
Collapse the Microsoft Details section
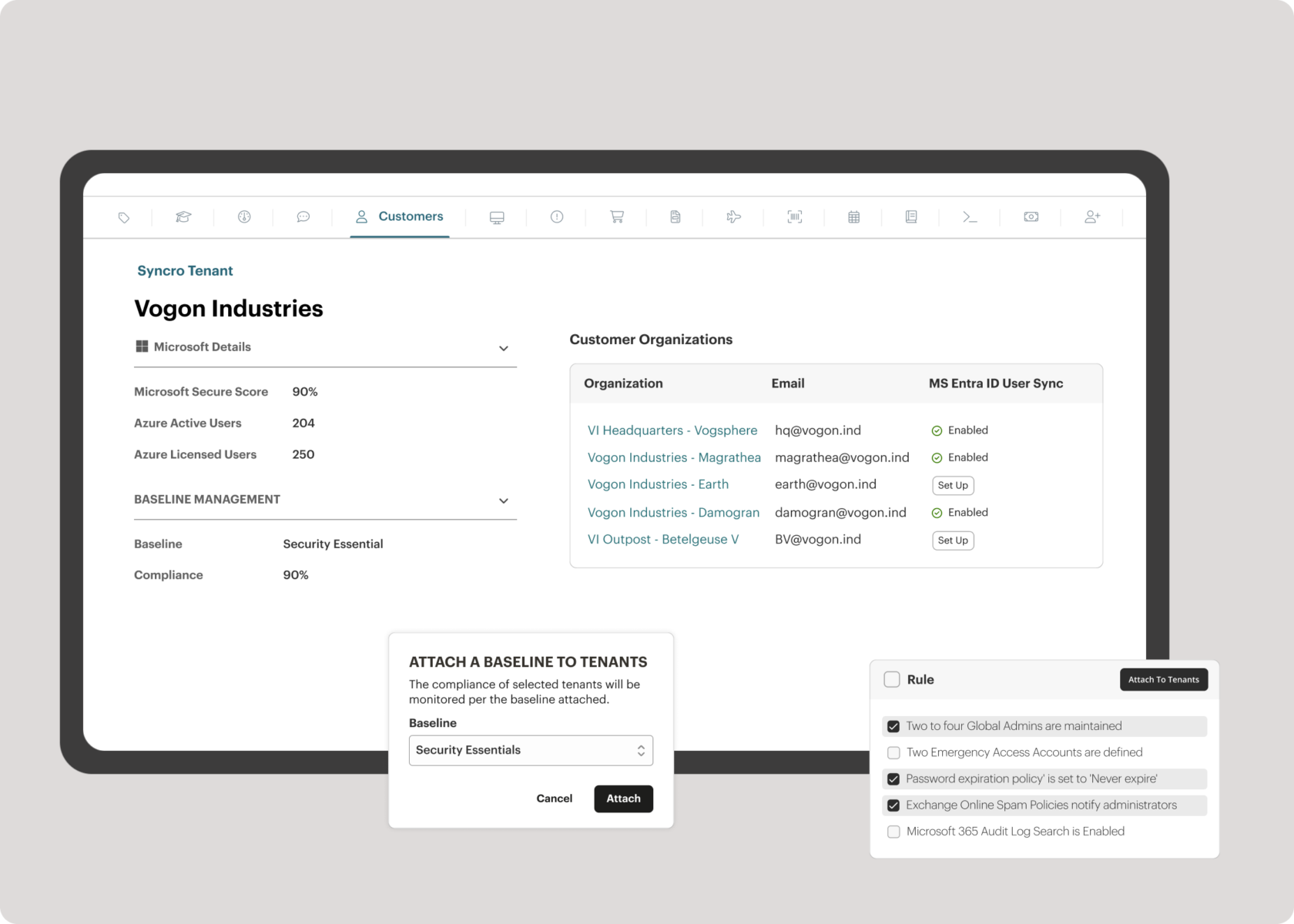[504, 348]
